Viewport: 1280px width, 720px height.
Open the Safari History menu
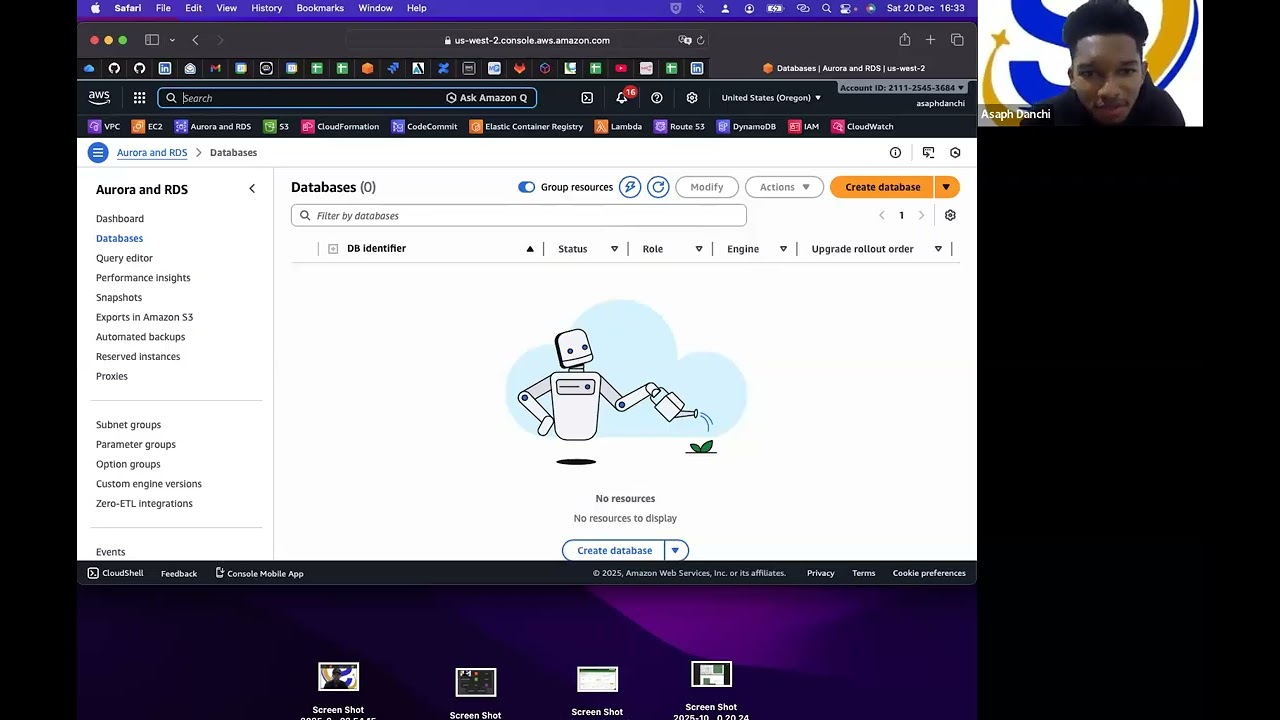tap(267, 8)
